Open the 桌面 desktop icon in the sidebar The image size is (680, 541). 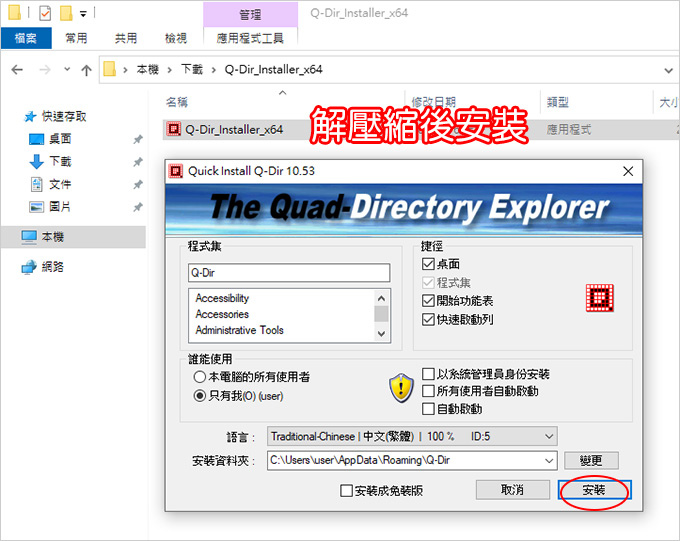click(36, 139)
